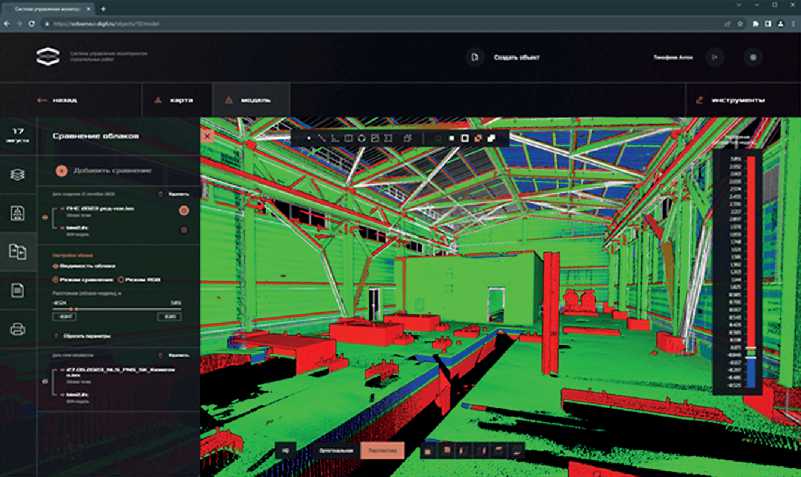This screenshot has height=477, width=801.
Task: Select the clipping box tool icon
Action: click(x=388, y=138)
